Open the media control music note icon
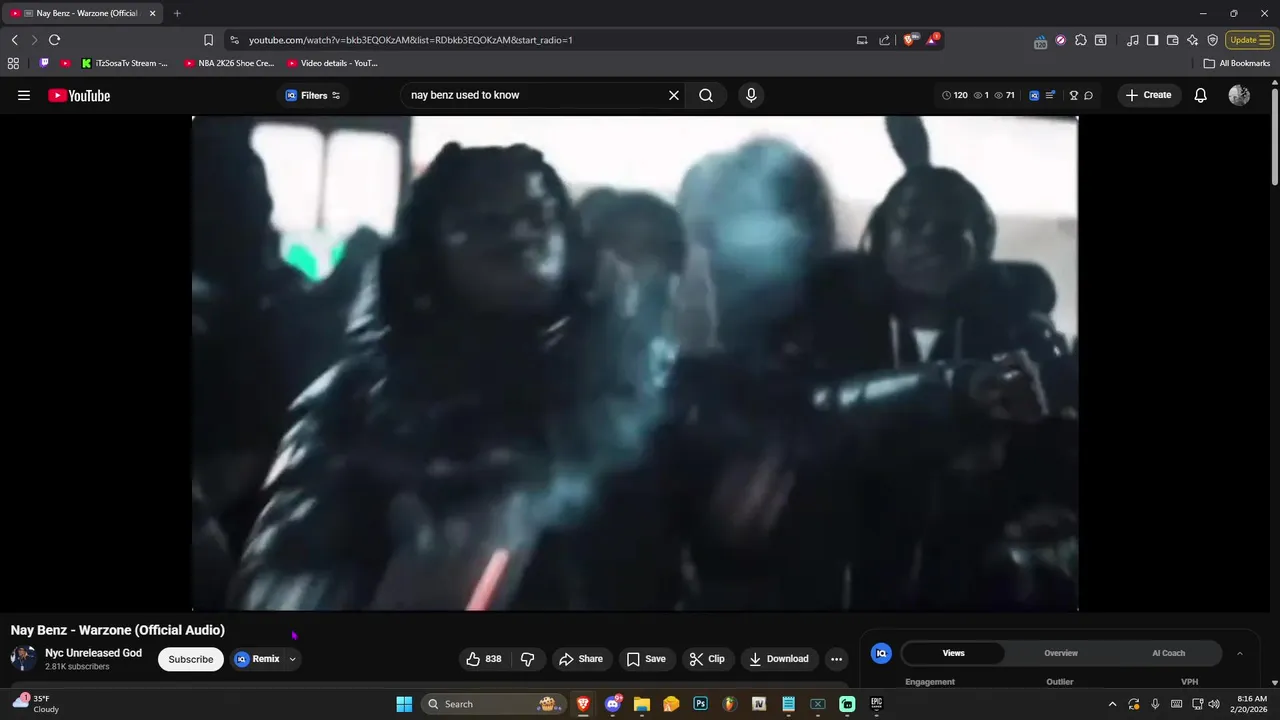 click(1132, 40)
